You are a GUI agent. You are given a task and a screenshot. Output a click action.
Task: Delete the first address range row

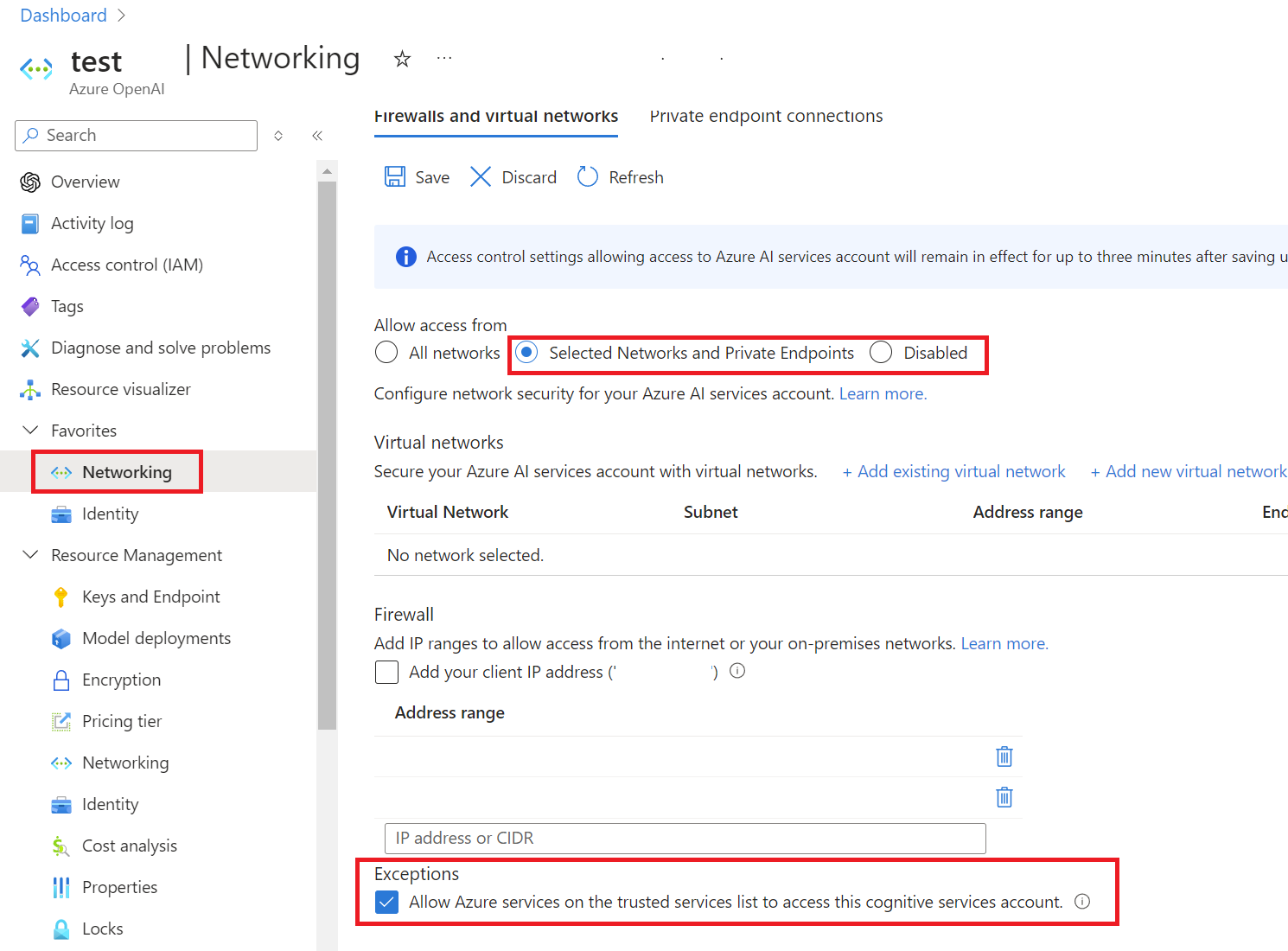pos(1004,756)
